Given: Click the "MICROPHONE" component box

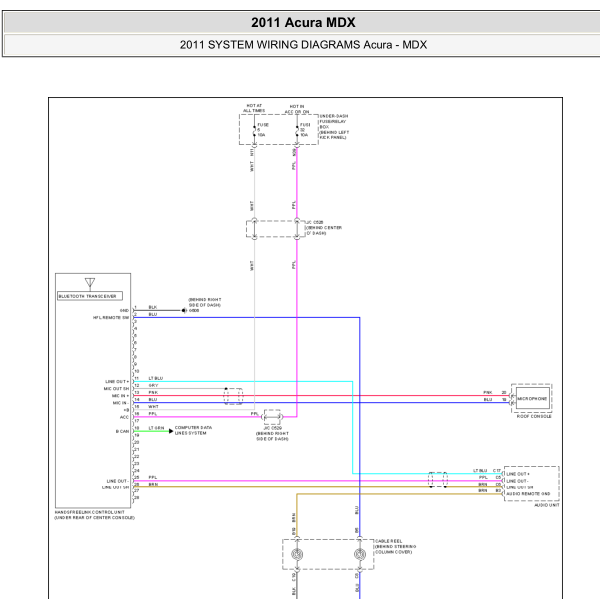Looking at the screenshot, I should pyautogui.click(x=532, y=398).
